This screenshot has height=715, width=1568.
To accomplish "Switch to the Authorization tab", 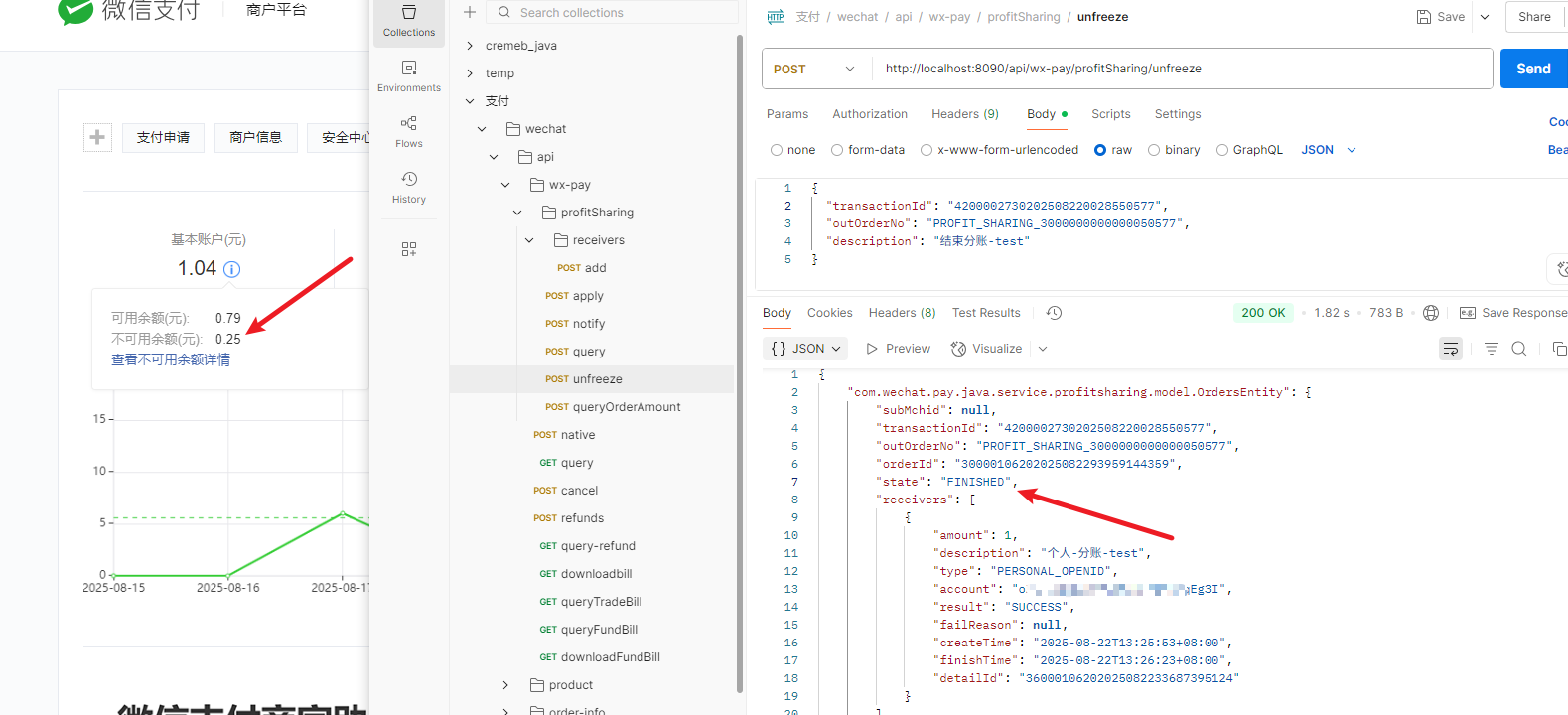I will click(870, 114).
